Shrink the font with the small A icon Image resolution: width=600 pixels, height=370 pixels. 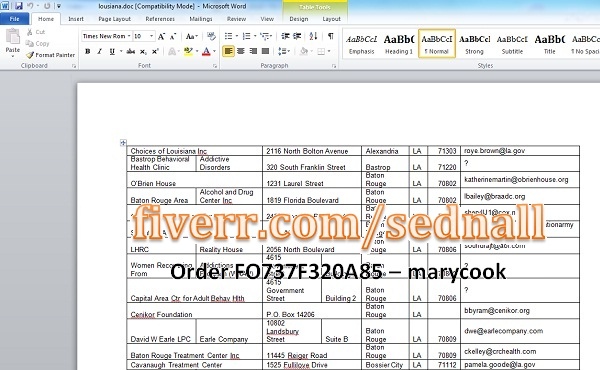[x=173, y=36]
